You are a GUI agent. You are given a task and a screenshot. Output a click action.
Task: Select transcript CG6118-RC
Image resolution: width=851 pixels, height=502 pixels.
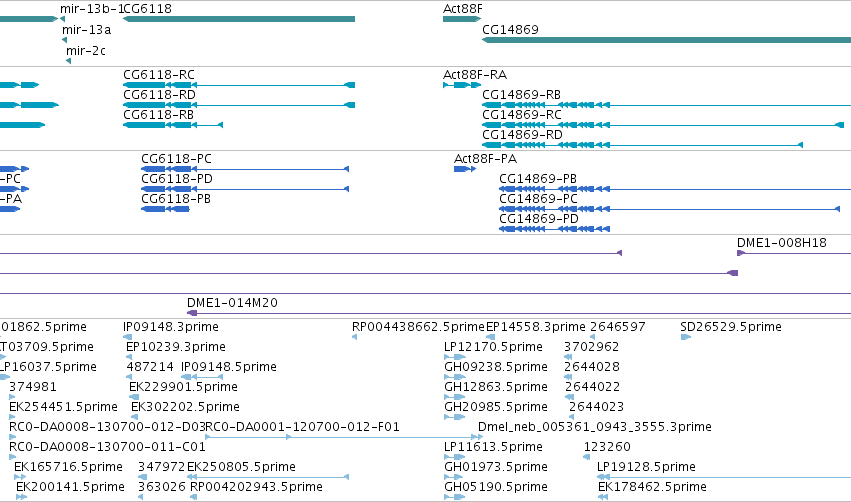tap(158, 75)
